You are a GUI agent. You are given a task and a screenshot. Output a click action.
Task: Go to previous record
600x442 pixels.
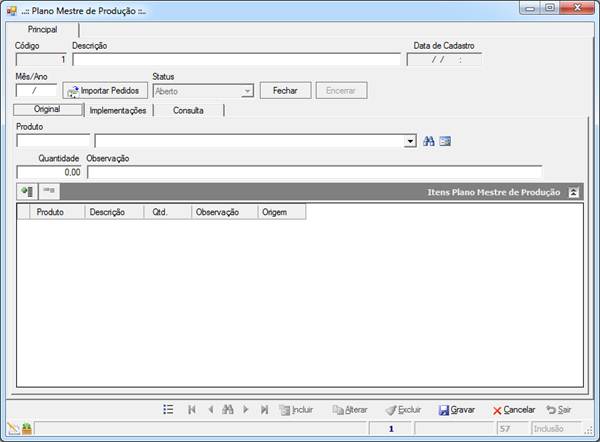click(211, 409)
